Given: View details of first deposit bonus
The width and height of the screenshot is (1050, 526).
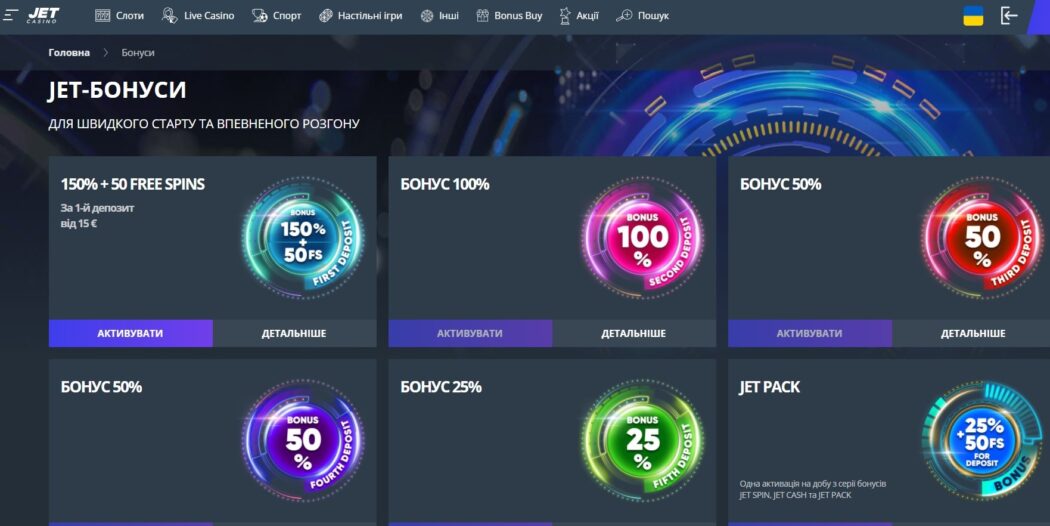Looking at the screenshot, I should tap(295, 333).
